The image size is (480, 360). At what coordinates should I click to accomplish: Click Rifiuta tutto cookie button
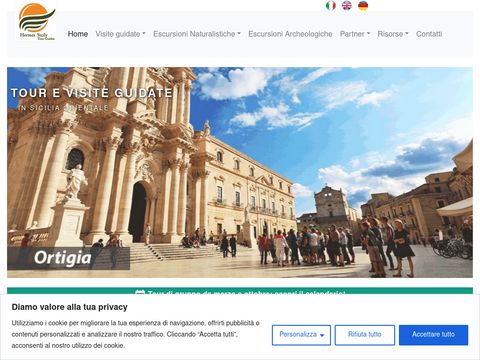[x=365, y=335]
